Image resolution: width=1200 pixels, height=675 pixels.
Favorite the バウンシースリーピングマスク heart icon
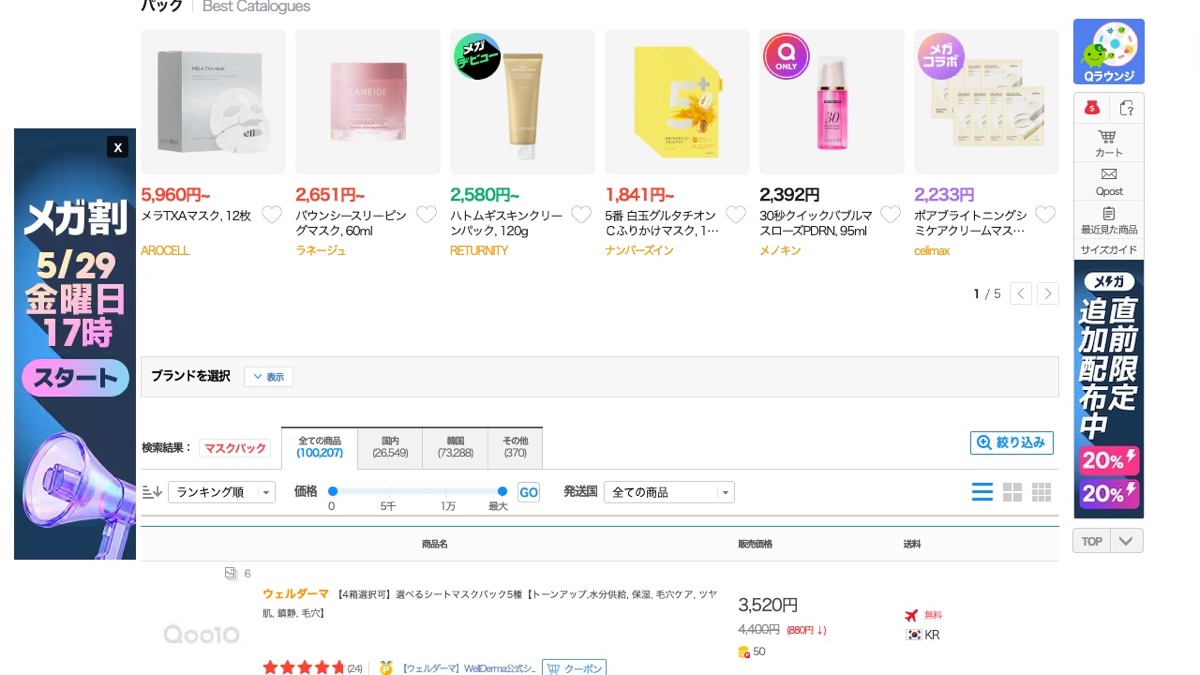[426, 214]
